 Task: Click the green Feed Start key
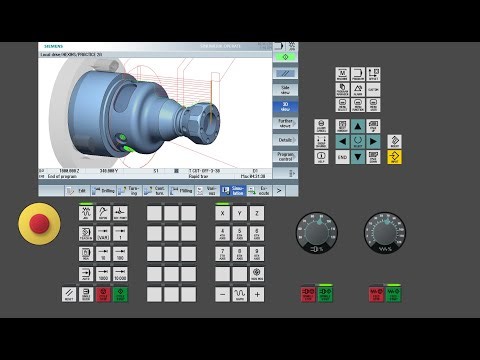[x=393, y=295]
